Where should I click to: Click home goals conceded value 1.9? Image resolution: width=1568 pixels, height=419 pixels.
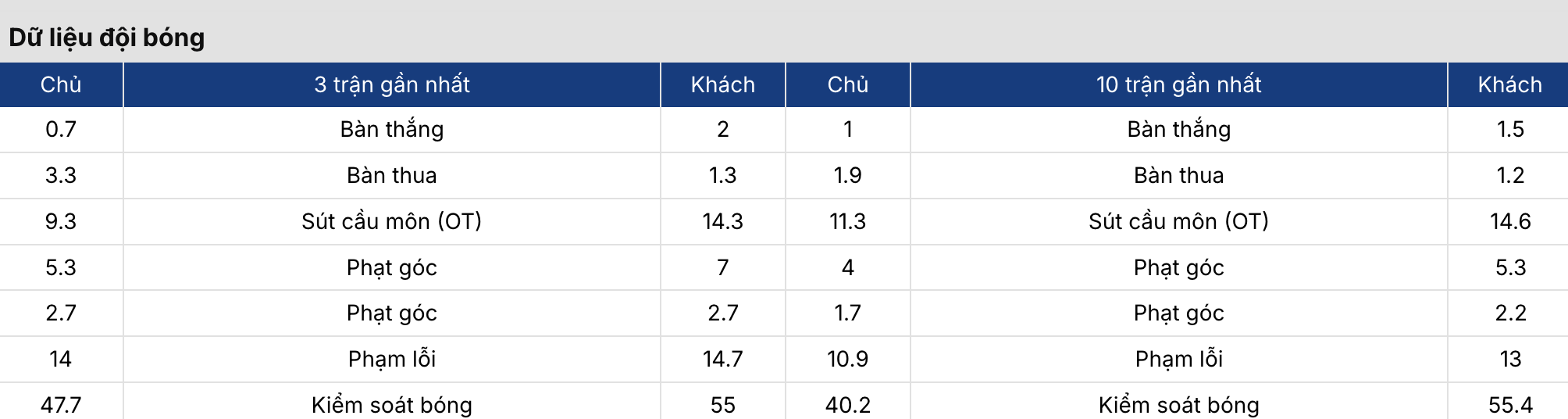[847, 175]
